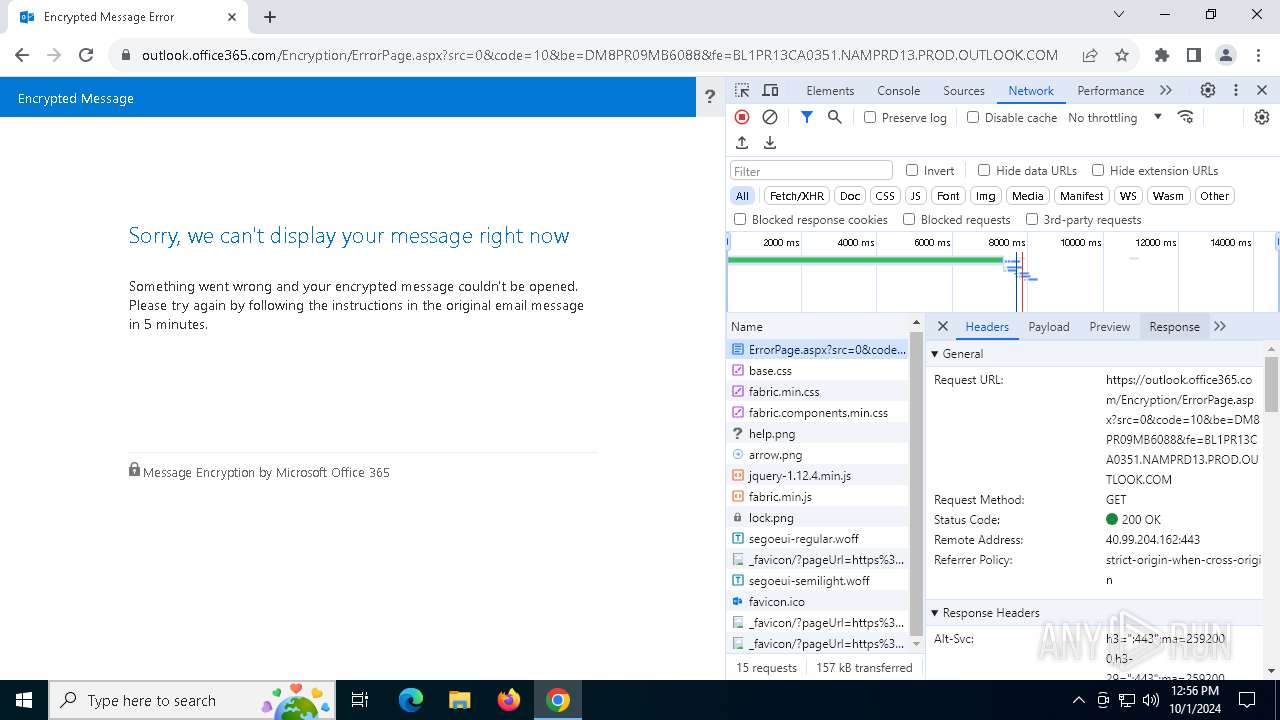Open DevTools customize three-dot menu

1236,90
